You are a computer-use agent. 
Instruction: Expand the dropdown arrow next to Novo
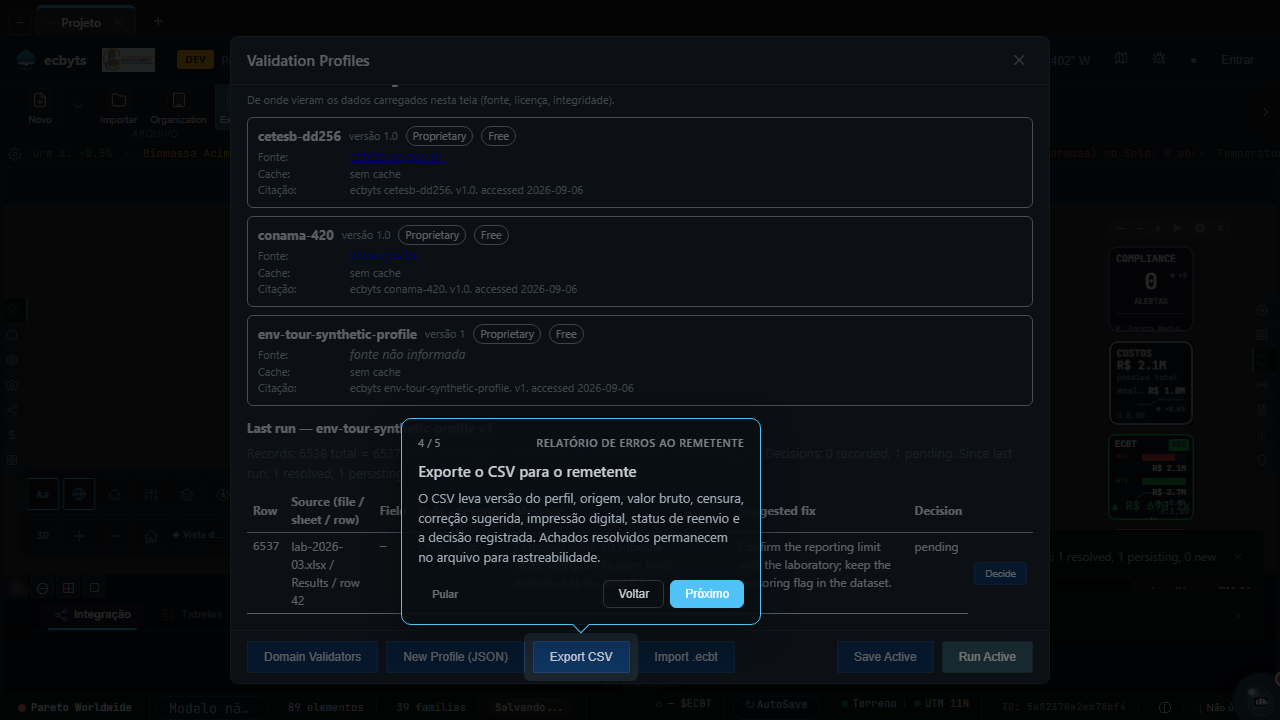[x=77, y=105]
